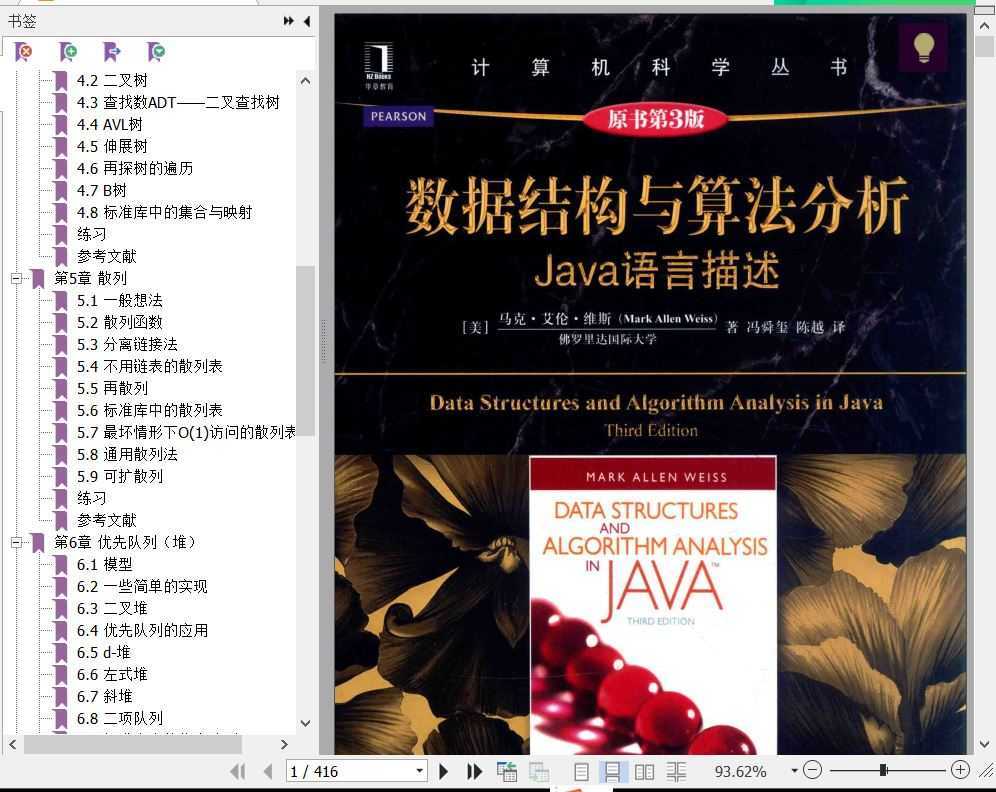Image resolution: width=996 pixels, height=792 pixels.
Task: Open bookmark 5.5 再散列
Action: [112, 388]
